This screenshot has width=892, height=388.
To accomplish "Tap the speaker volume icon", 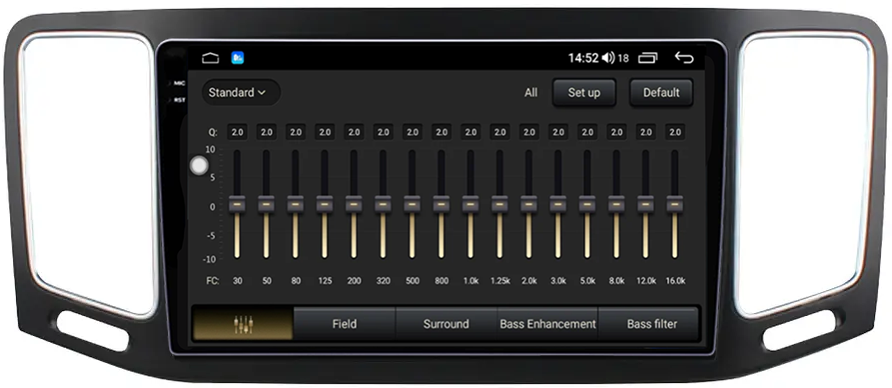I will coord(608,57).
